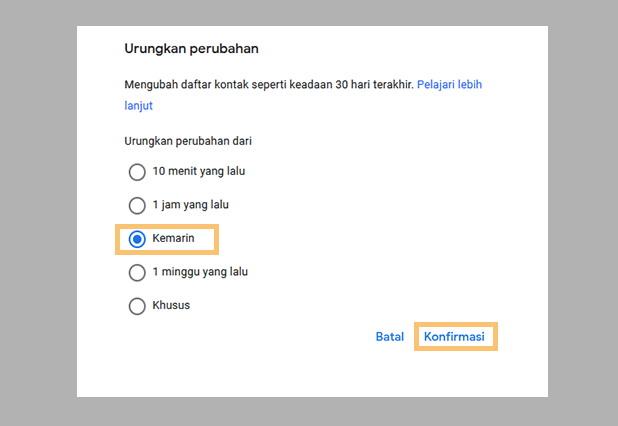Click the "10 menit yang lalu" label text
The image size is (618, 426).
click(x=198, y=171)
